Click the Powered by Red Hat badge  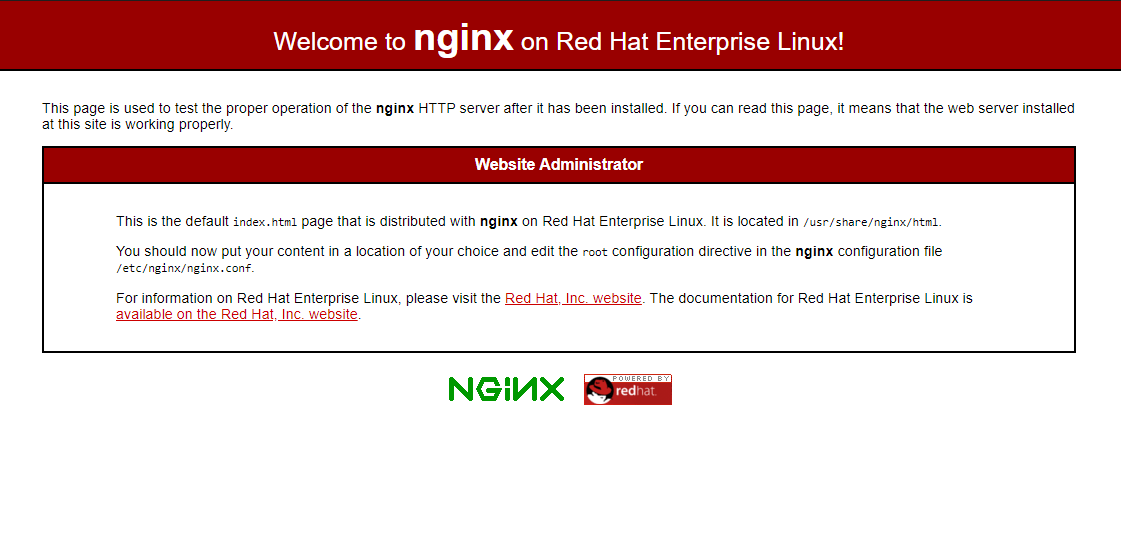pyautogui.click(x=628, y=389)
